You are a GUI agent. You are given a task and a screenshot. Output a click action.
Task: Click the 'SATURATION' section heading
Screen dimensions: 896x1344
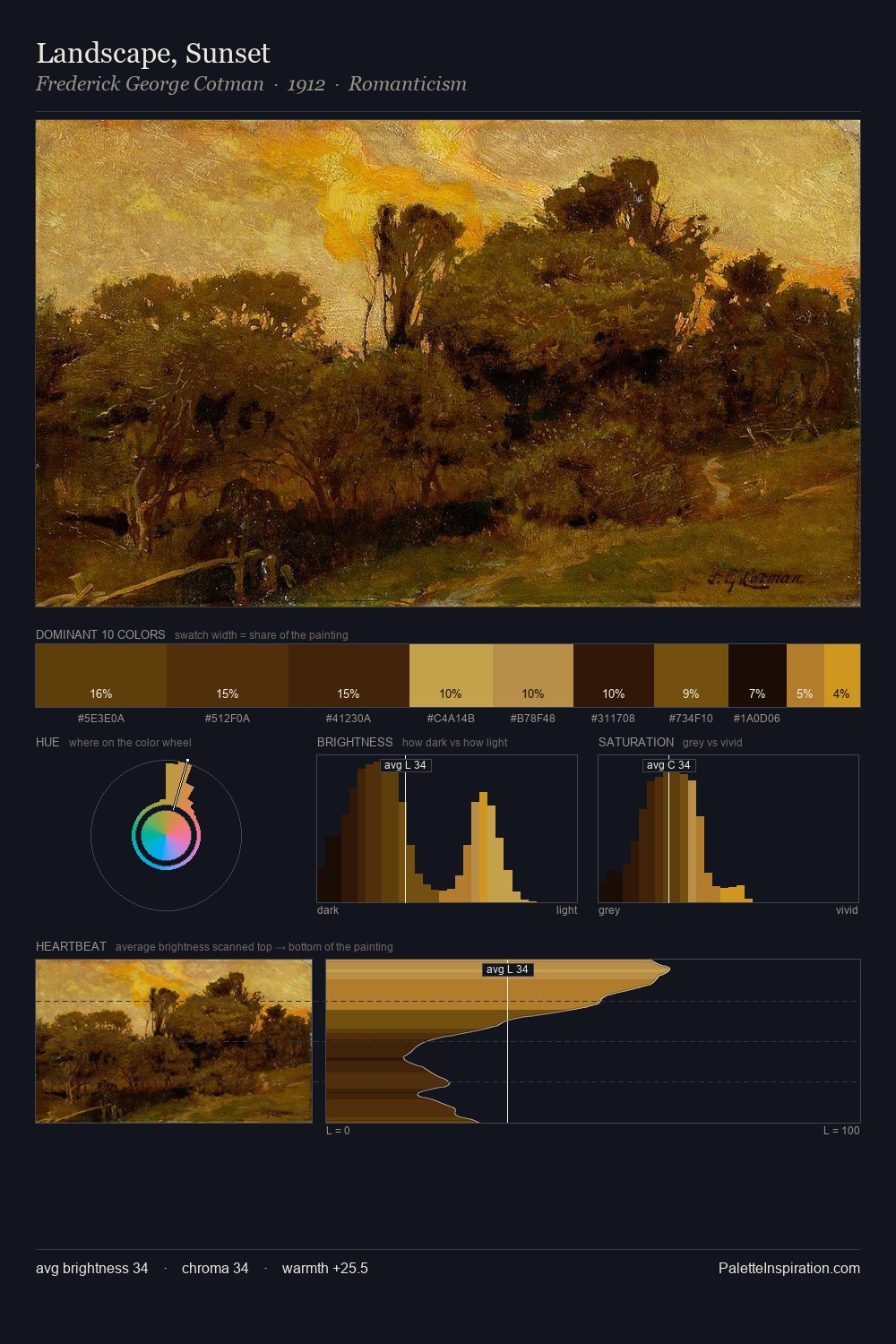[636, 742]
